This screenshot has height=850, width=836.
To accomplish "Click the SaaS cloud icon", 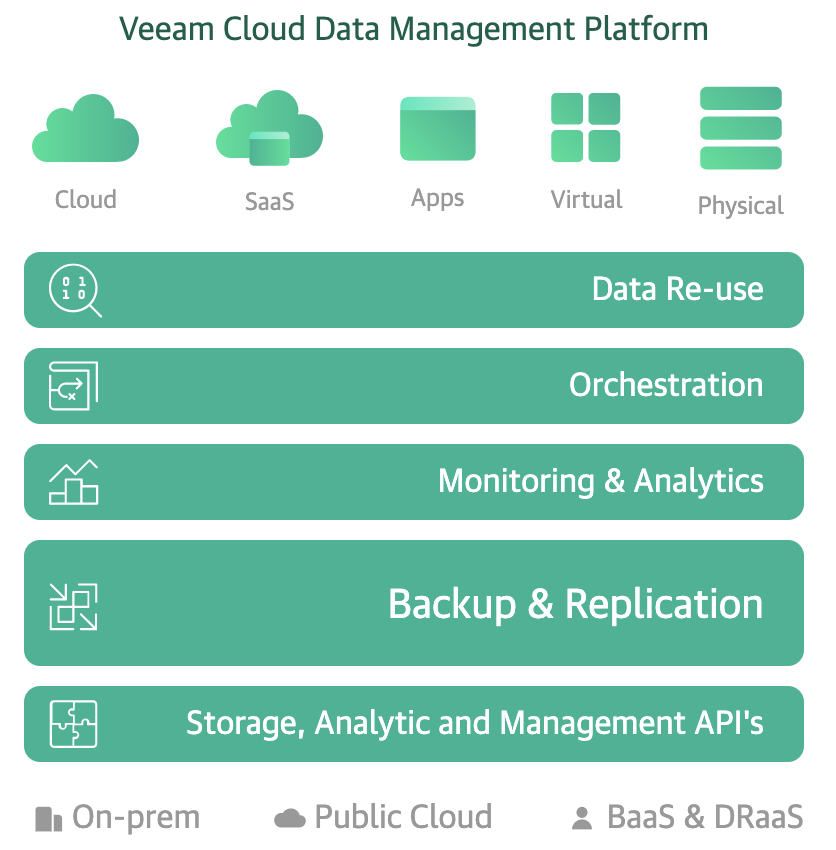I will coord(269,129).
